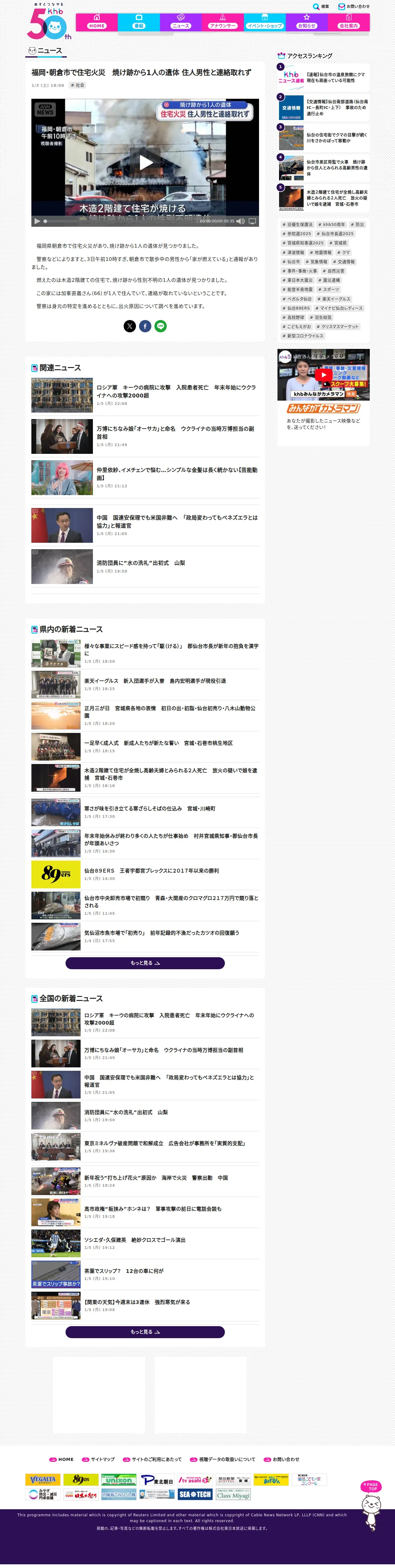Open ソシエダ・久保建英 絶妙クロス article
Viewport: 395px width, 1568px height.
point(145,1243)
